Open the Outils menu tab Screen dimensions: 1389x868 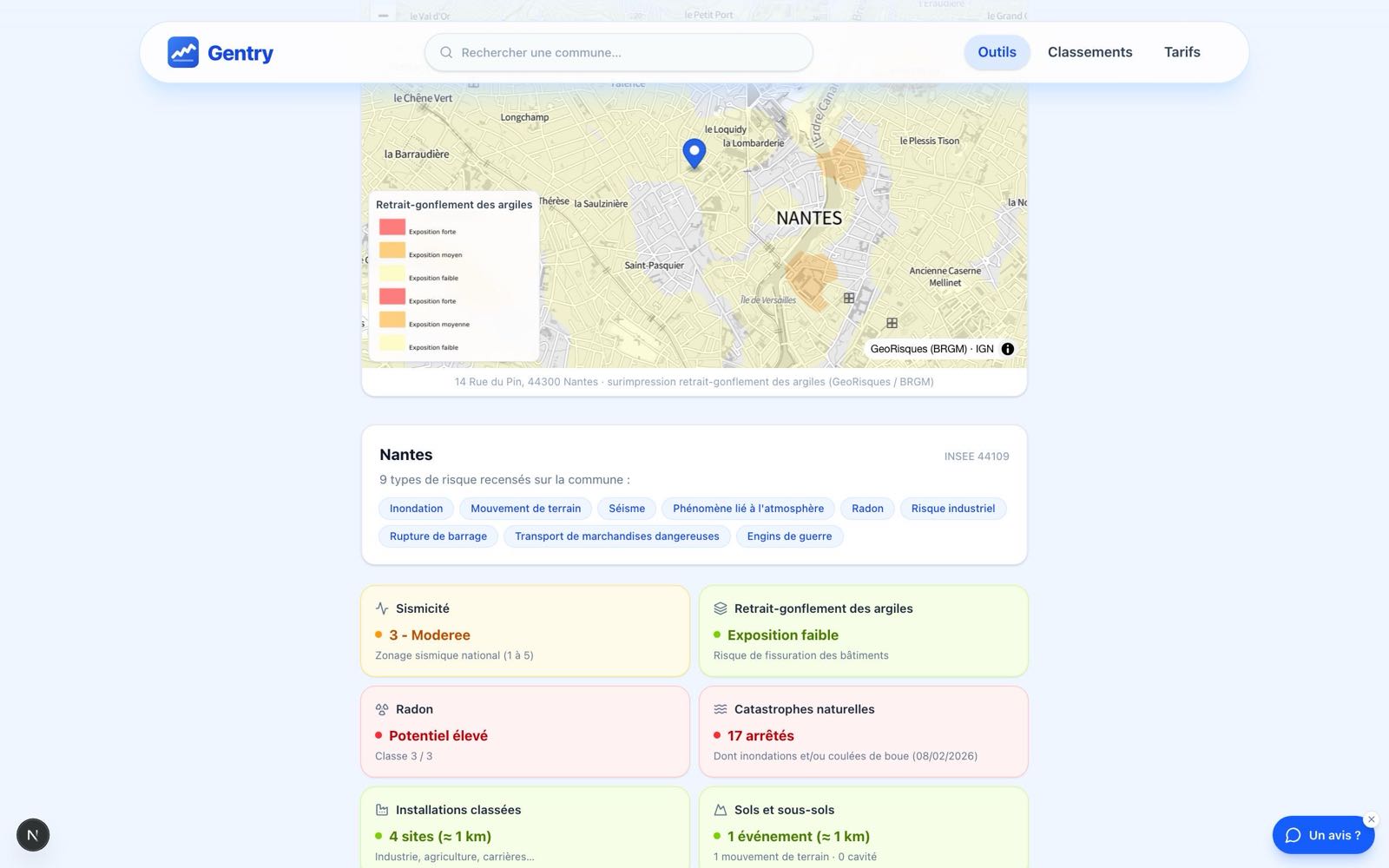coord(997,52)
